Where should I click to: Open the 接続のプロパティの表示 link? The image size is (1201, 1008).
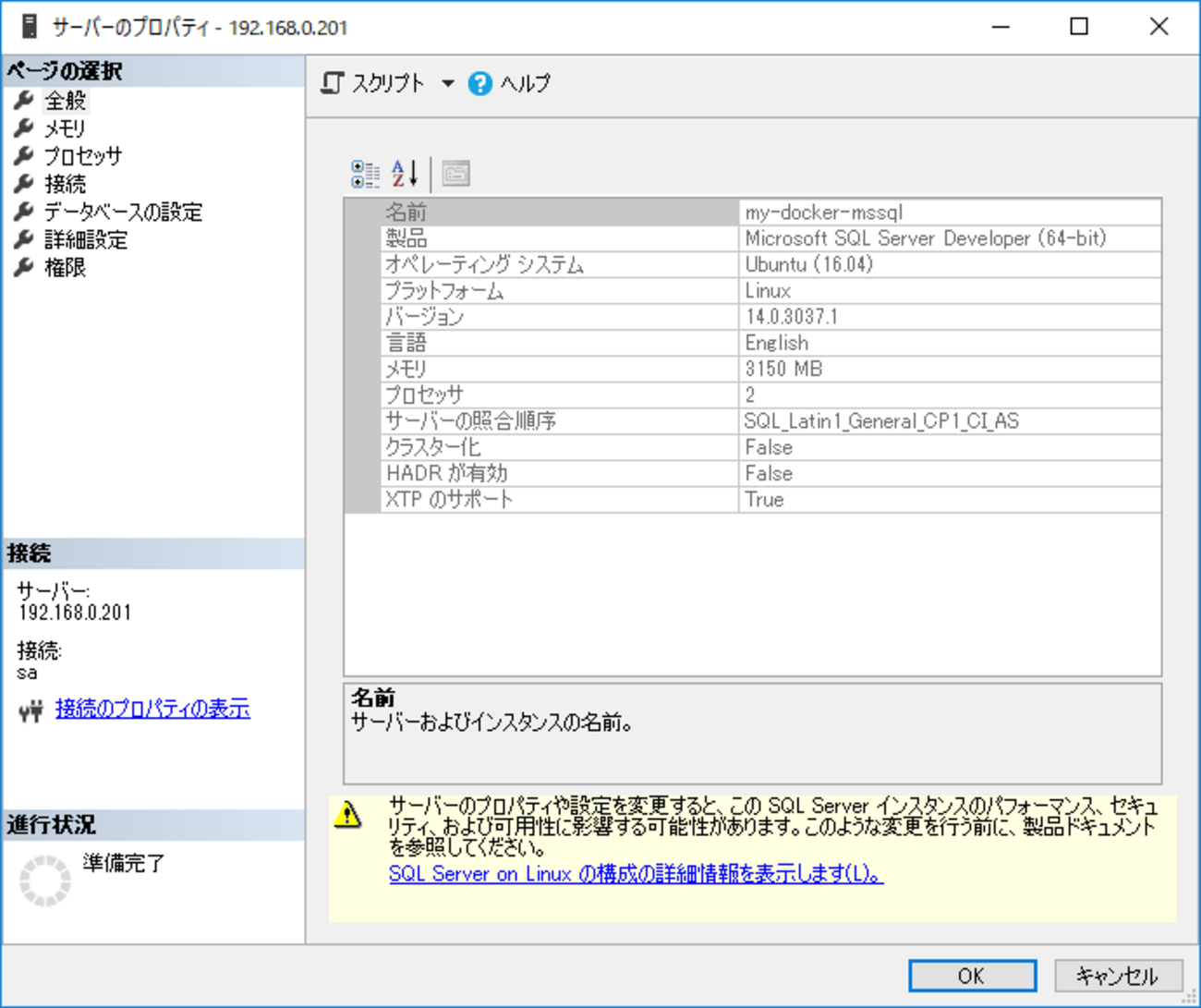click(x=152, y=709)
